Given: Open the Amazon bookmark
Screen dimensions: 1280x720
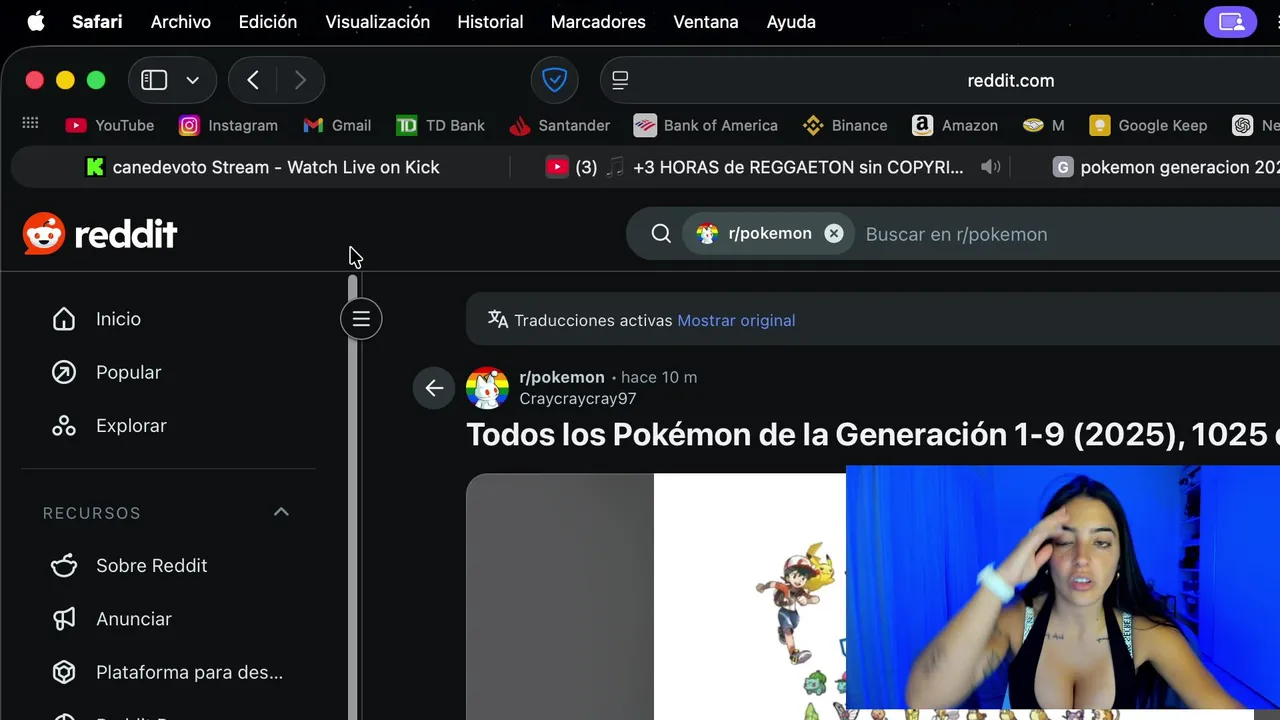Looking at the screenshot, I should pyautogui.click(x=955, y=125).
